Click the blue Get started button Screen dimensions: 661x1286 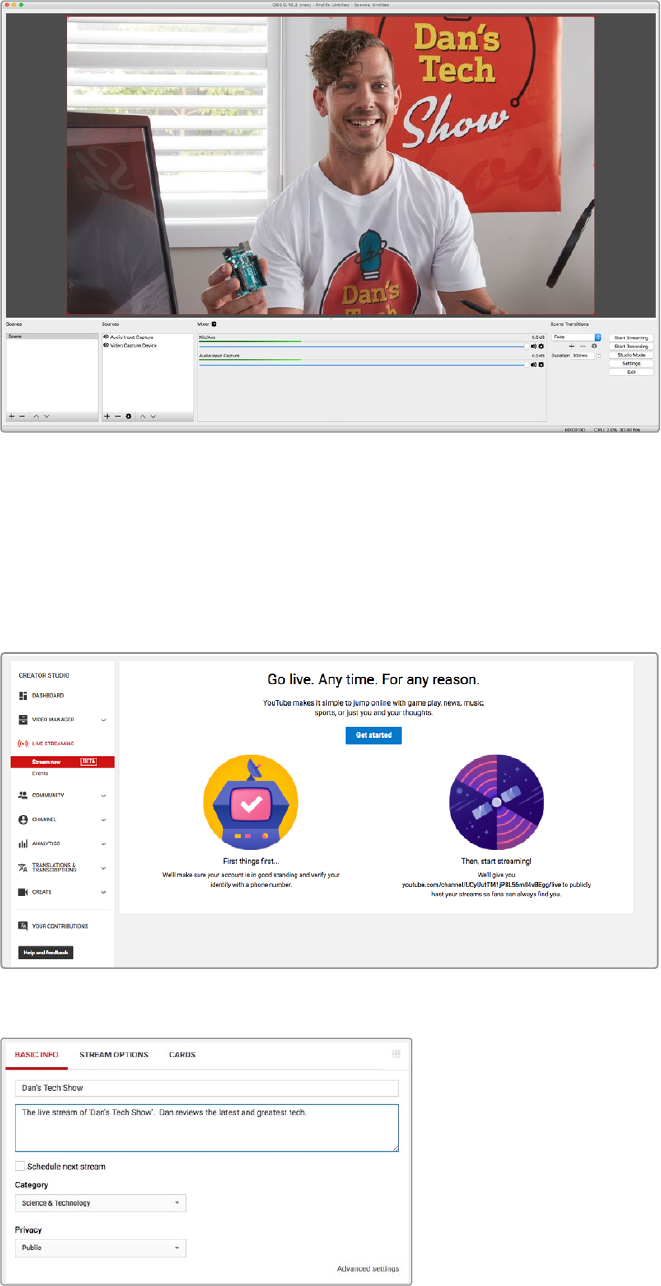(374, 735)
